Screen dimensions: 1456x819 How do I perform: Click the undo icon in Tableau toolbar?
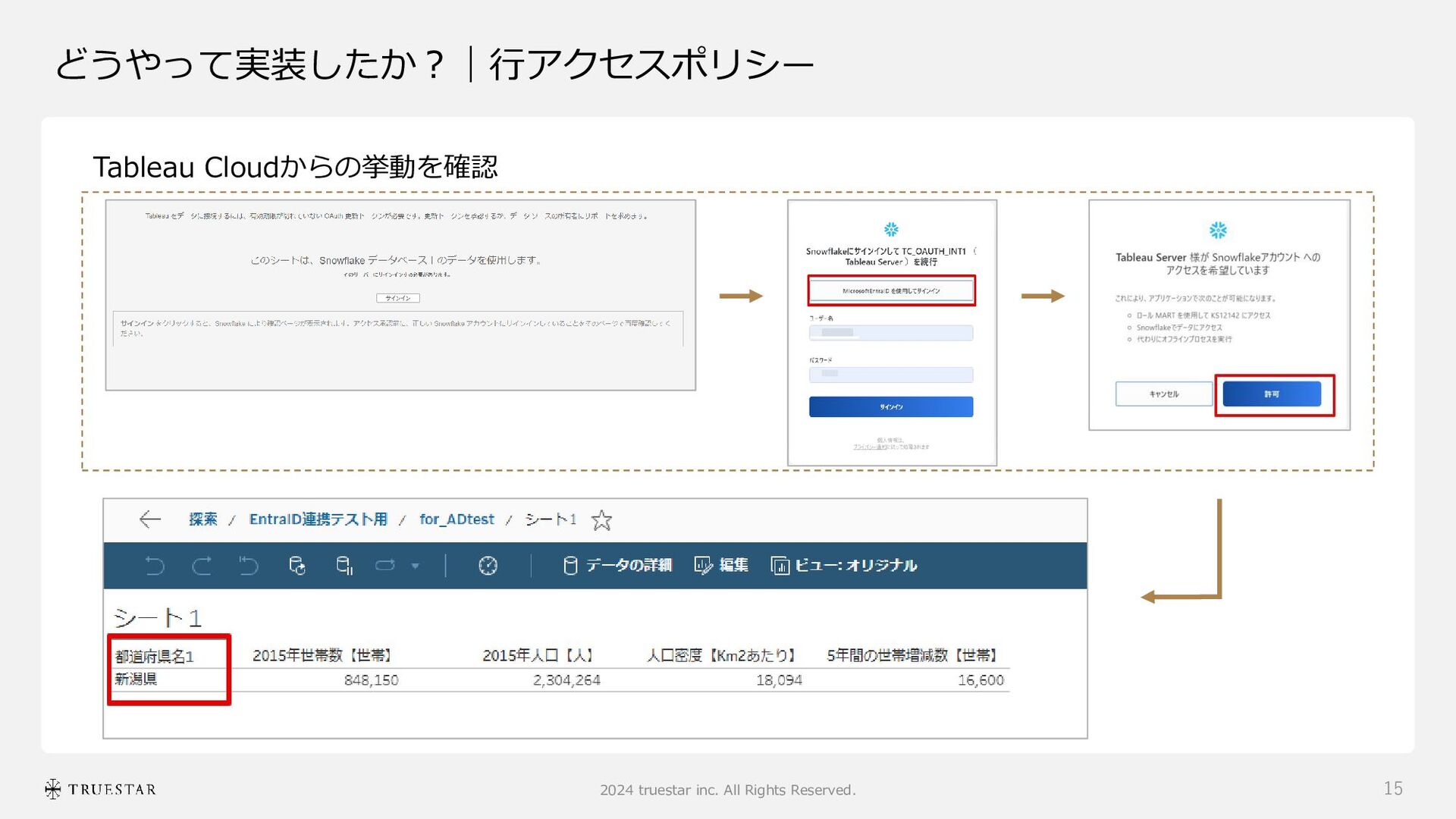[155, 566]
